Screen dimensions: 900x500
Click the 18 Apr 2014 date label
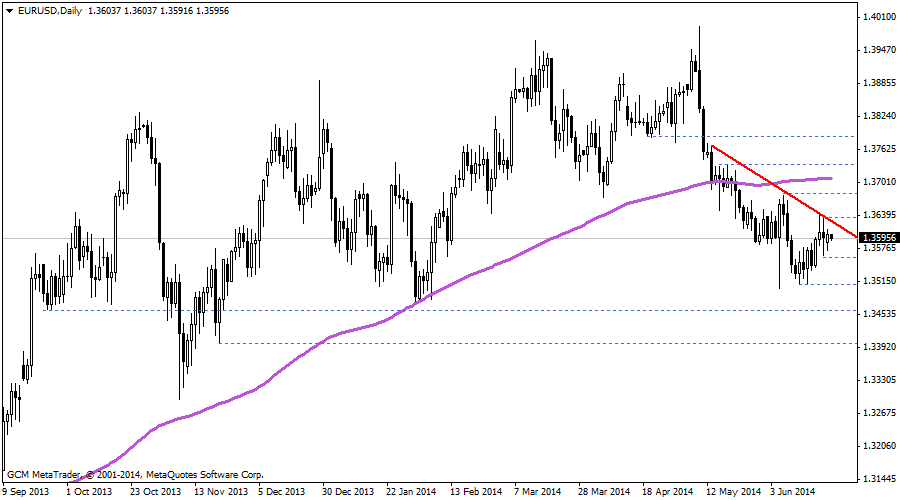[668, 492]
